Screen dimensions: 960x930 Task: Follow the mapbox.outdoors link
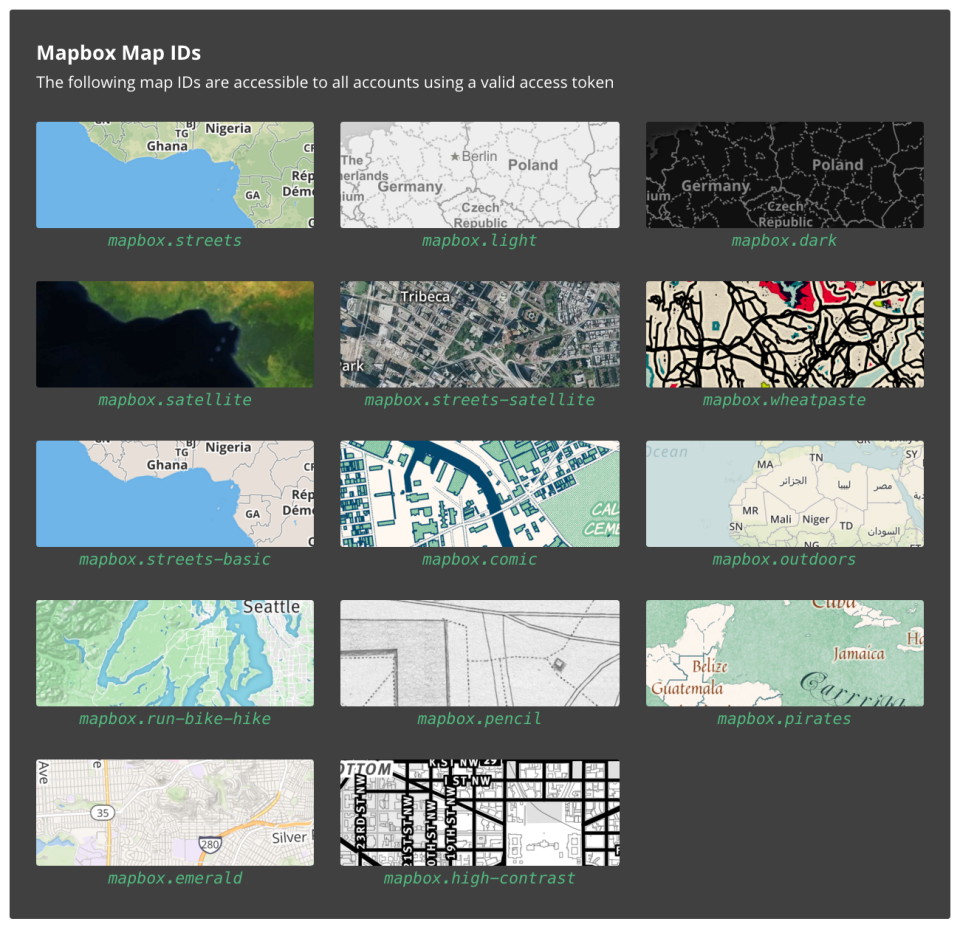[x=785, y=559]
